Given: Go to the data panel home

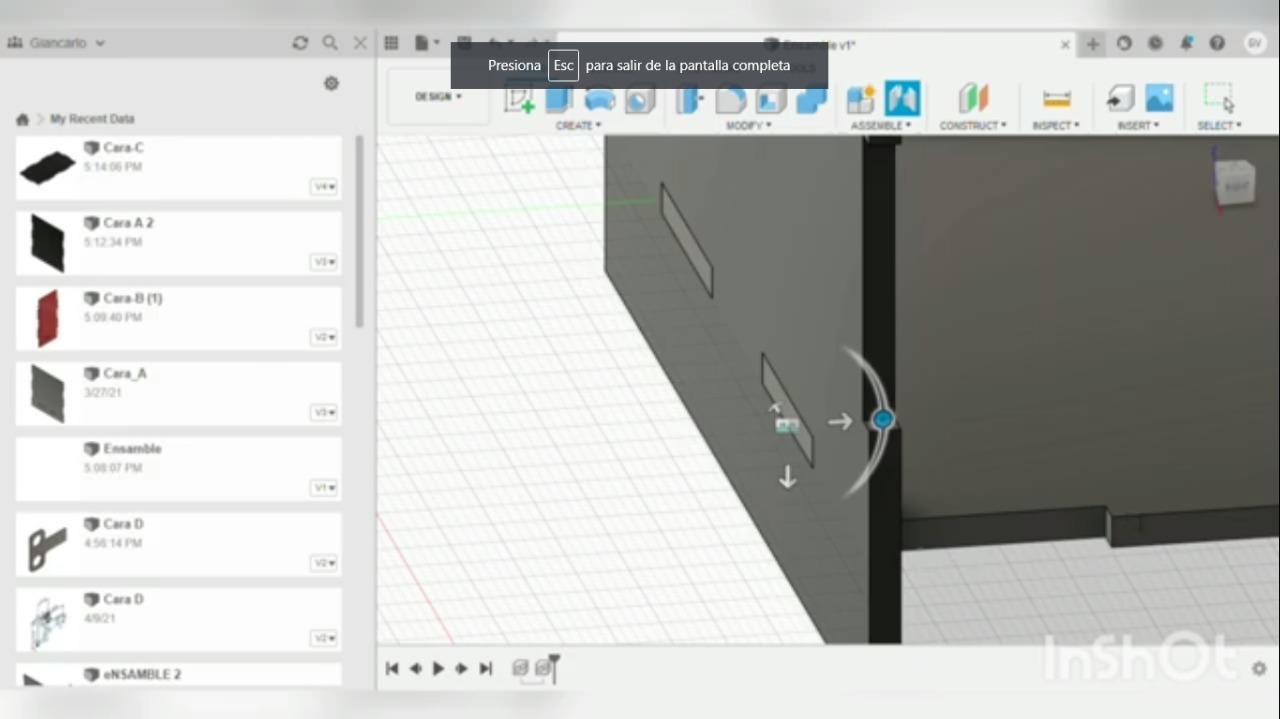Looking at the screenshot, I should (x=23, y=119).
